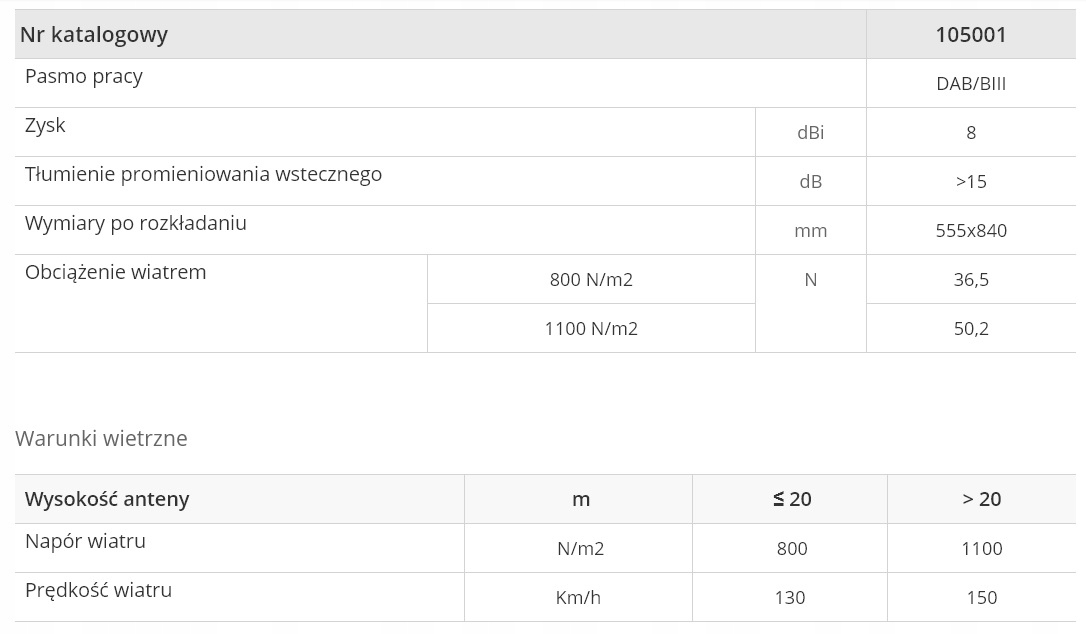Image resolution: width=1086 pixels, height=634 pixels.
Task: Select the DAB/BIII value cell
Action: pos(970,84)
